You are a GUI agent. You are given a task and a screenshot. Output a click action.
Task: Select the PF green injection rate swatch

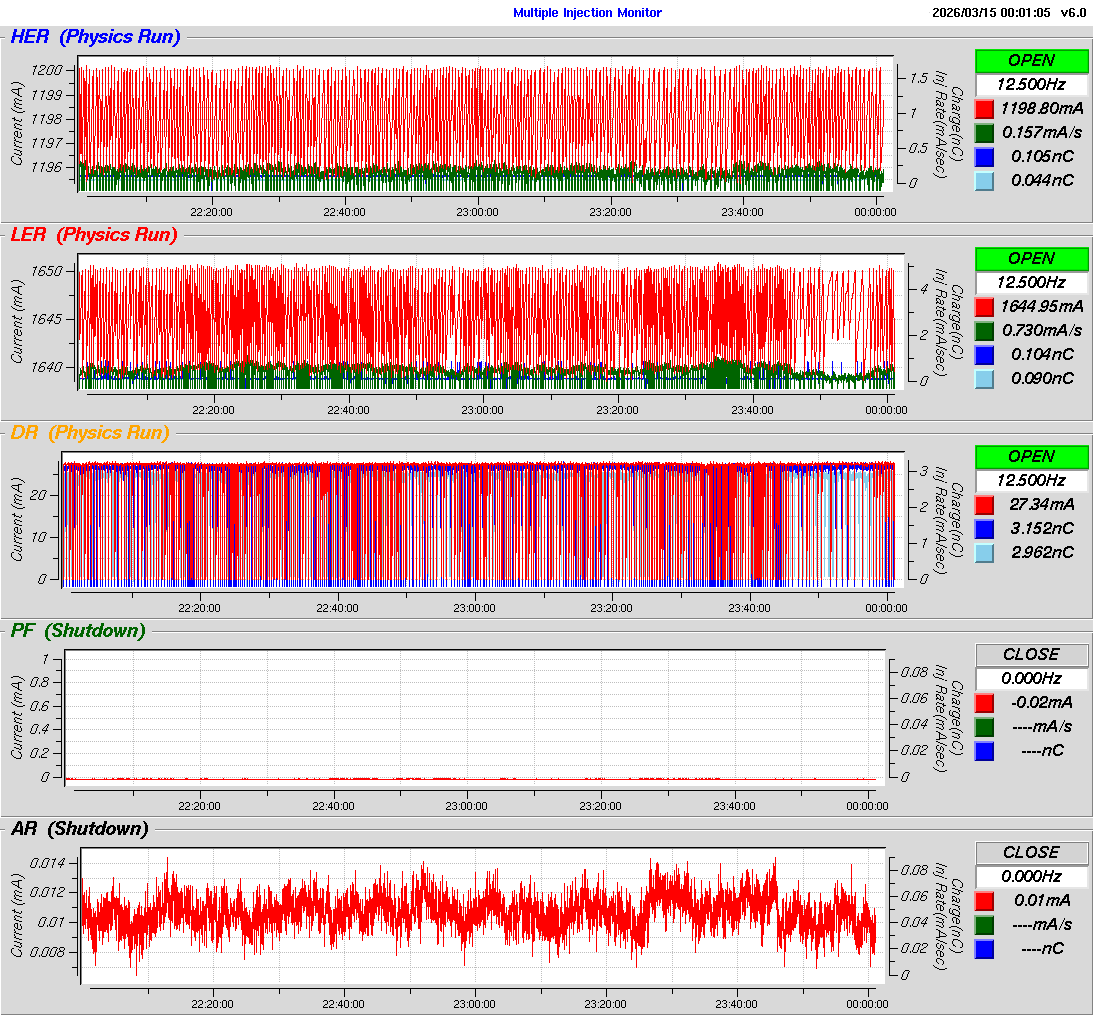tap(984, 726)
